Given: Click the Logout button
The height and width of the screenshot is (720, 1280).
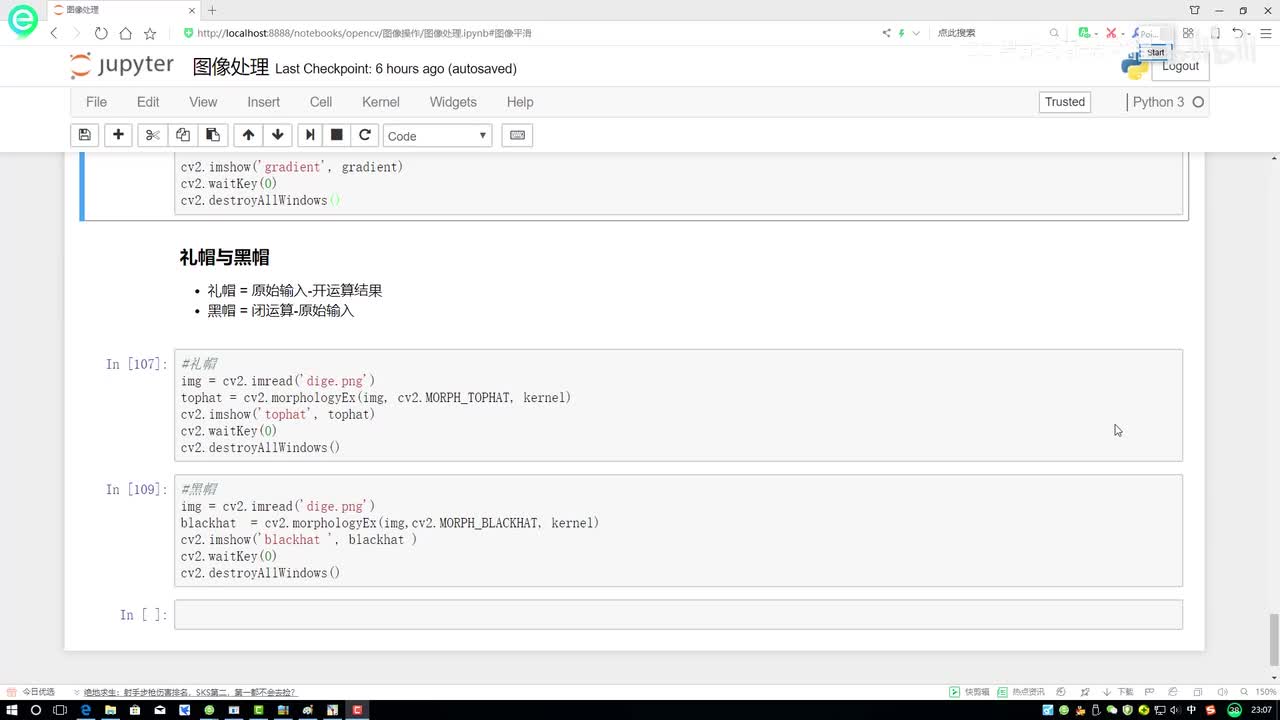Looking at the screenshot, I should (x=1180, y=66).
